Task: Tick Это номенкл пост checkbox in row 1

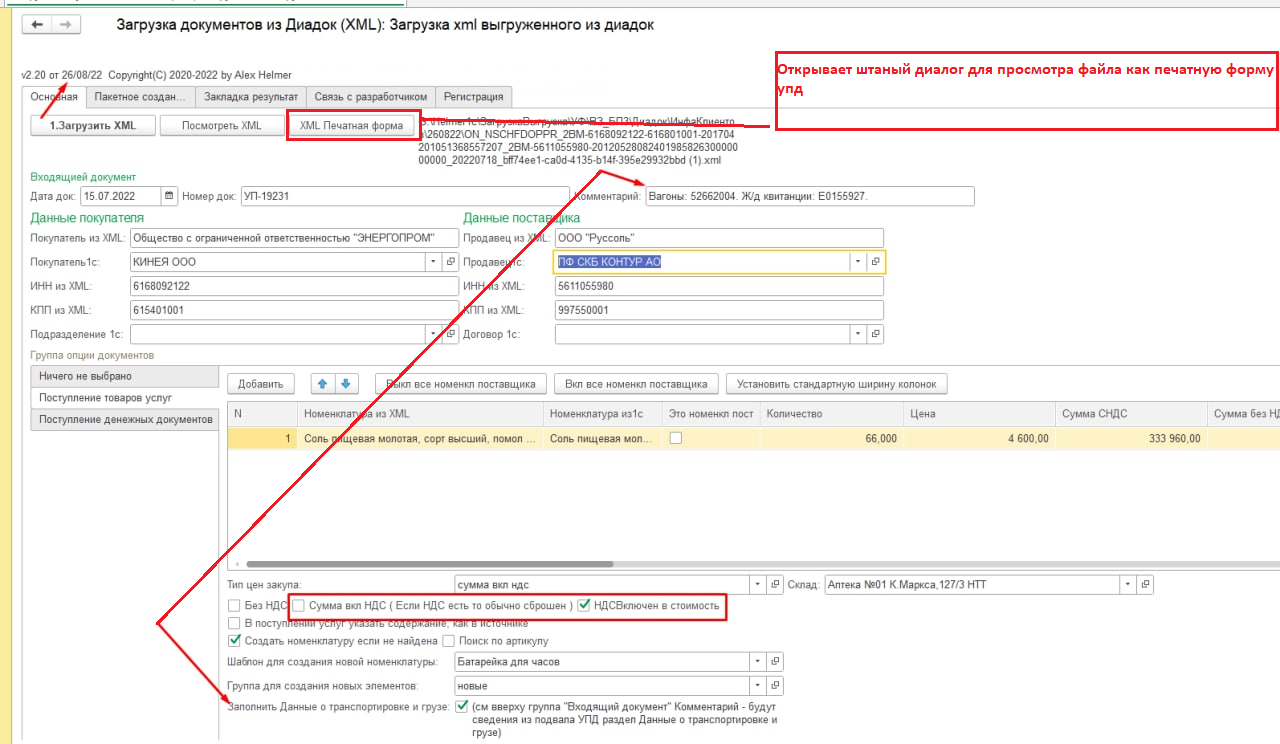Action: tap(675, 438)
